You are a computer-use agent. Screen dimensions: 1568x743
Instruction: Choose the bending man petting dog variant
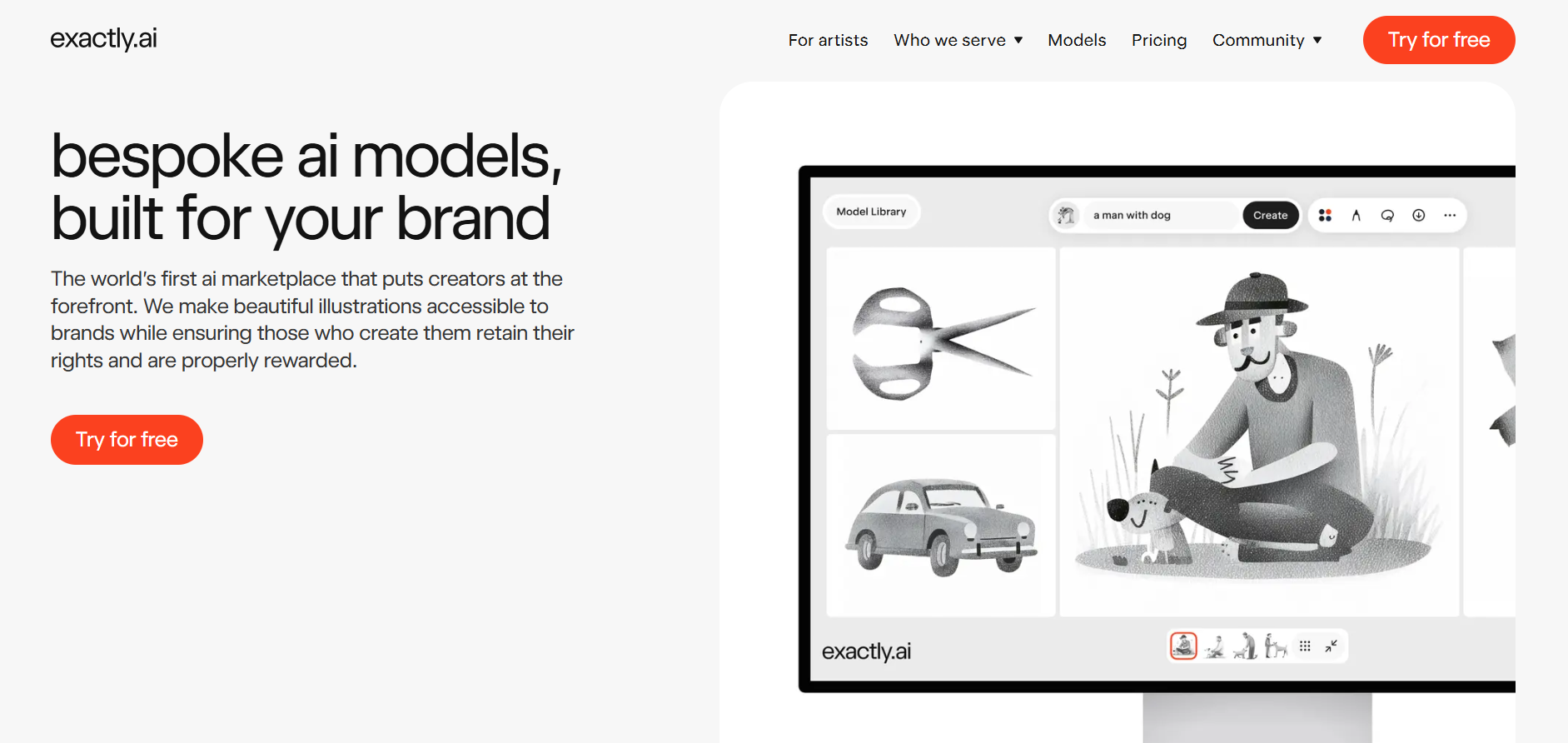1245,646
